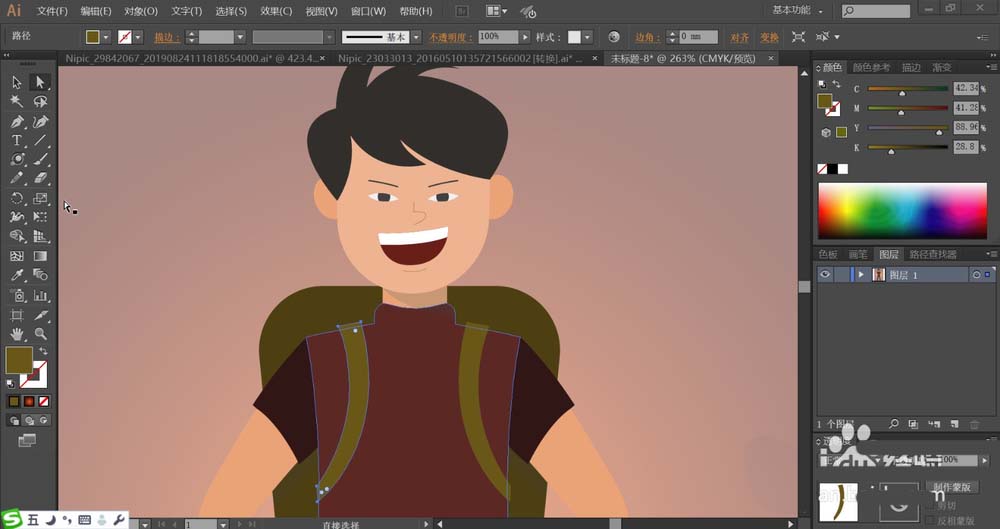
Task: Open the stroke color dropdown in control bar
Action: [x=138, y=37]
